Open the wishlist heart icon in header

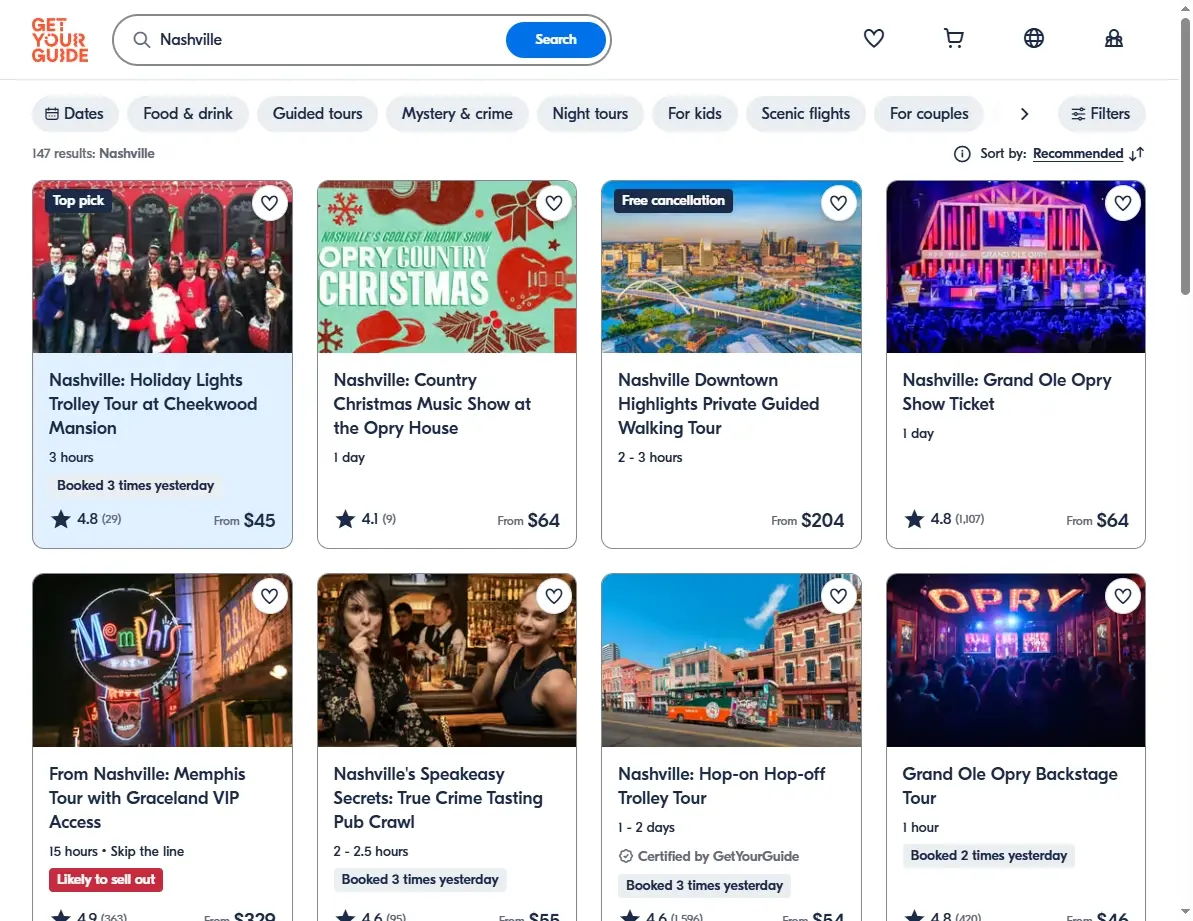coord(873,38)
